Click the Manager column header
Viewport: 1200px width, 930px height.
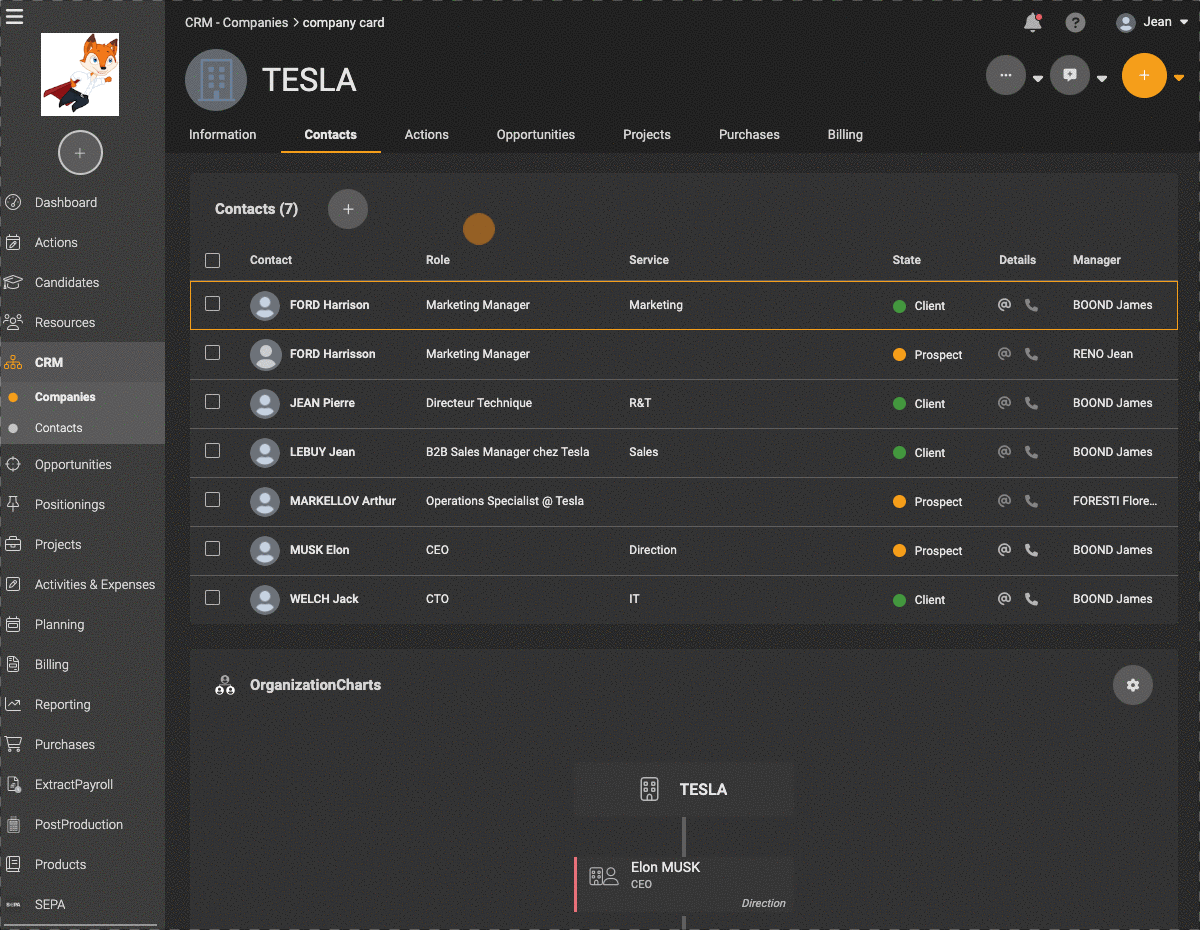(1097, 260)
